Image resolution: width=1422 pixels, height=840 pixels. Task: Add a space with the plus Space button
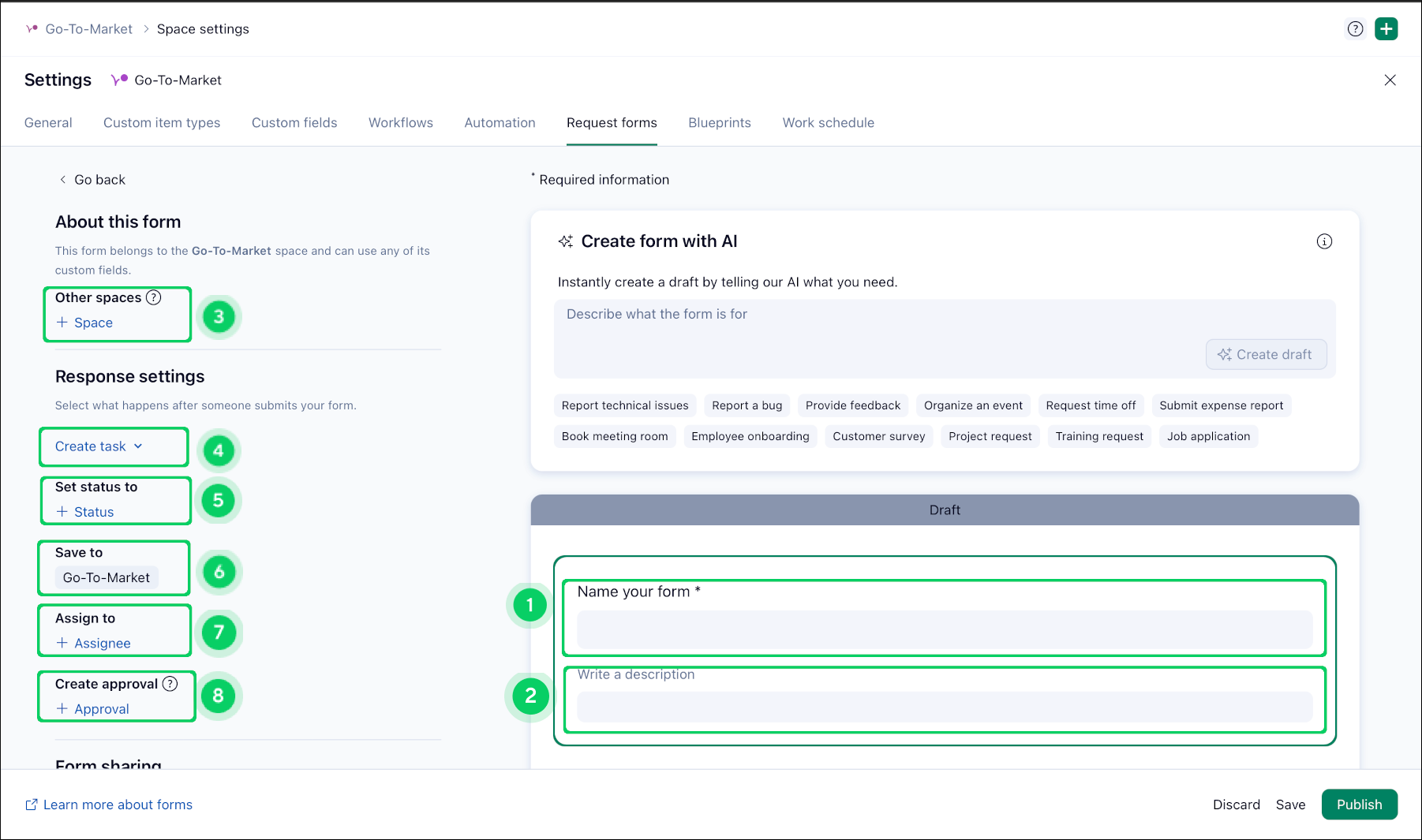84,323
